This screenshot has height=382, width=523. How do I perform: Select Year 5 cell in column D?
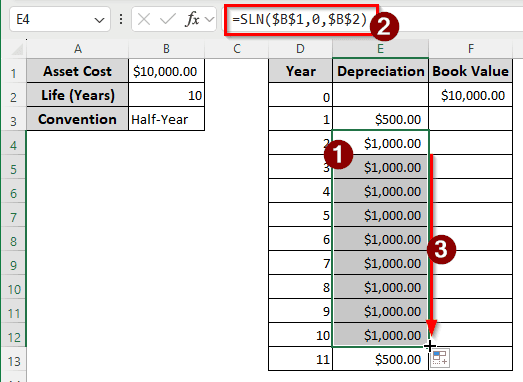pyautogui.click(x=301, y=215)
